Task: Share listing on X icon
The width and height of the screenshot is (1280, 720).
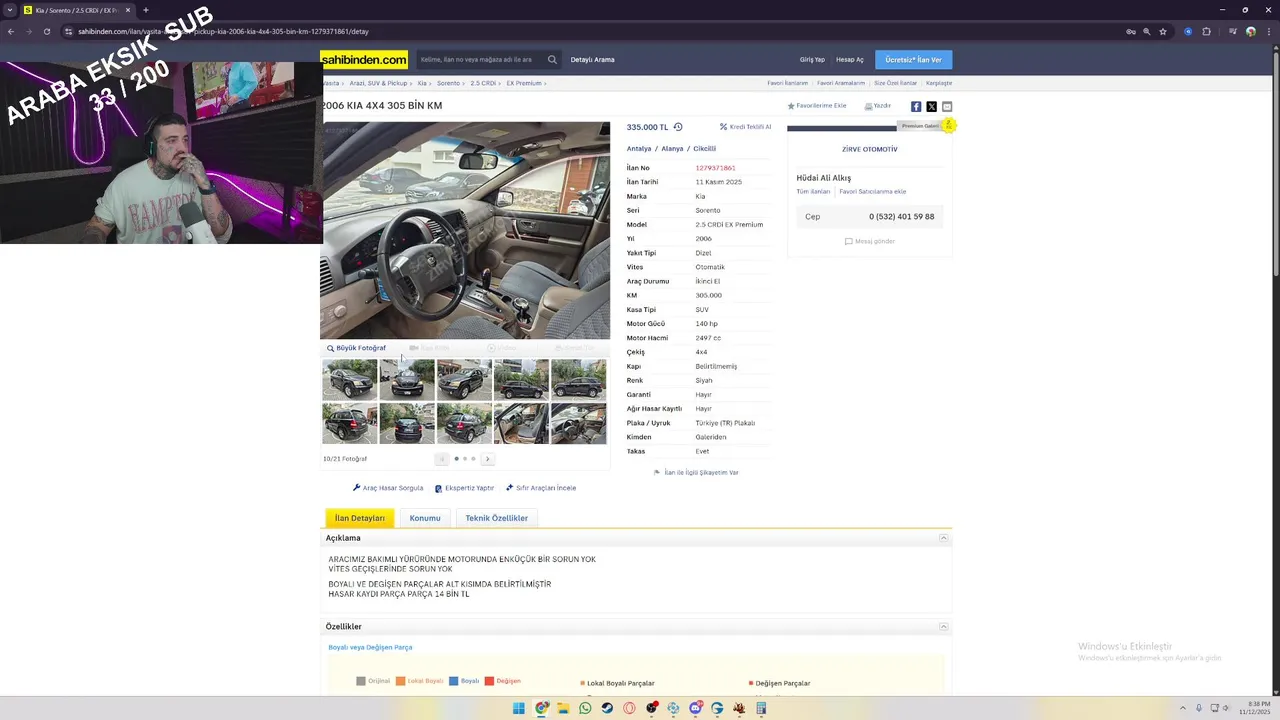Action: click(931, 106)
